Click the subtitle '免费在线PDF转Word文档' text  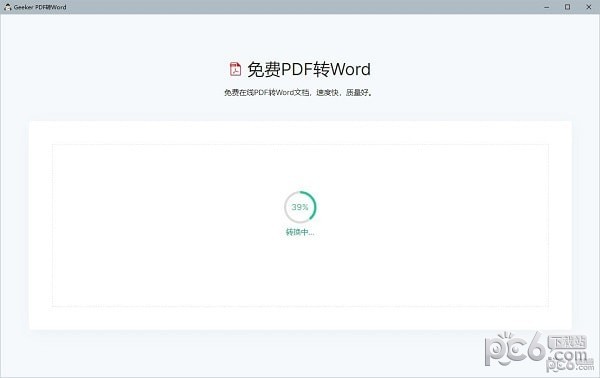click(267, 92)
